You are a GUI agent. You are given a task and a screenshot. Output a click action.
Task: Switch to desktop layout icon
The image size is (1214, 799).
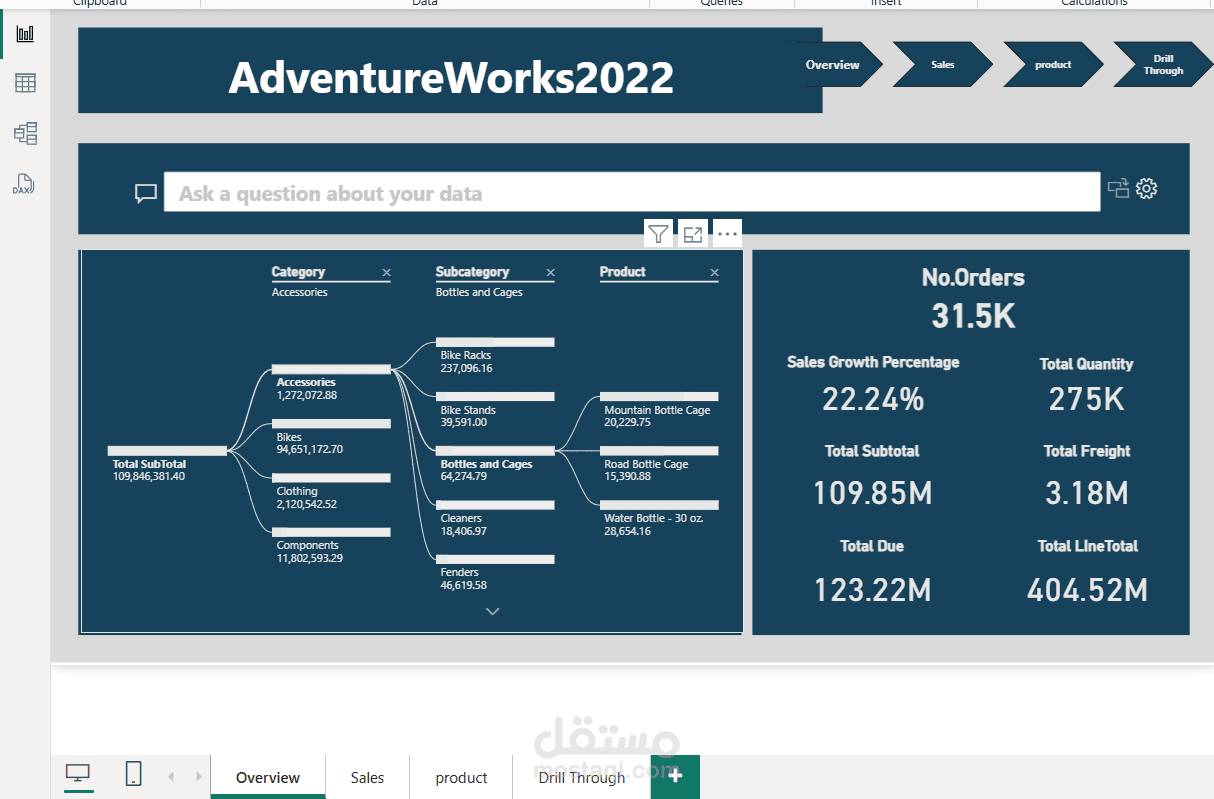pos(78,774)
